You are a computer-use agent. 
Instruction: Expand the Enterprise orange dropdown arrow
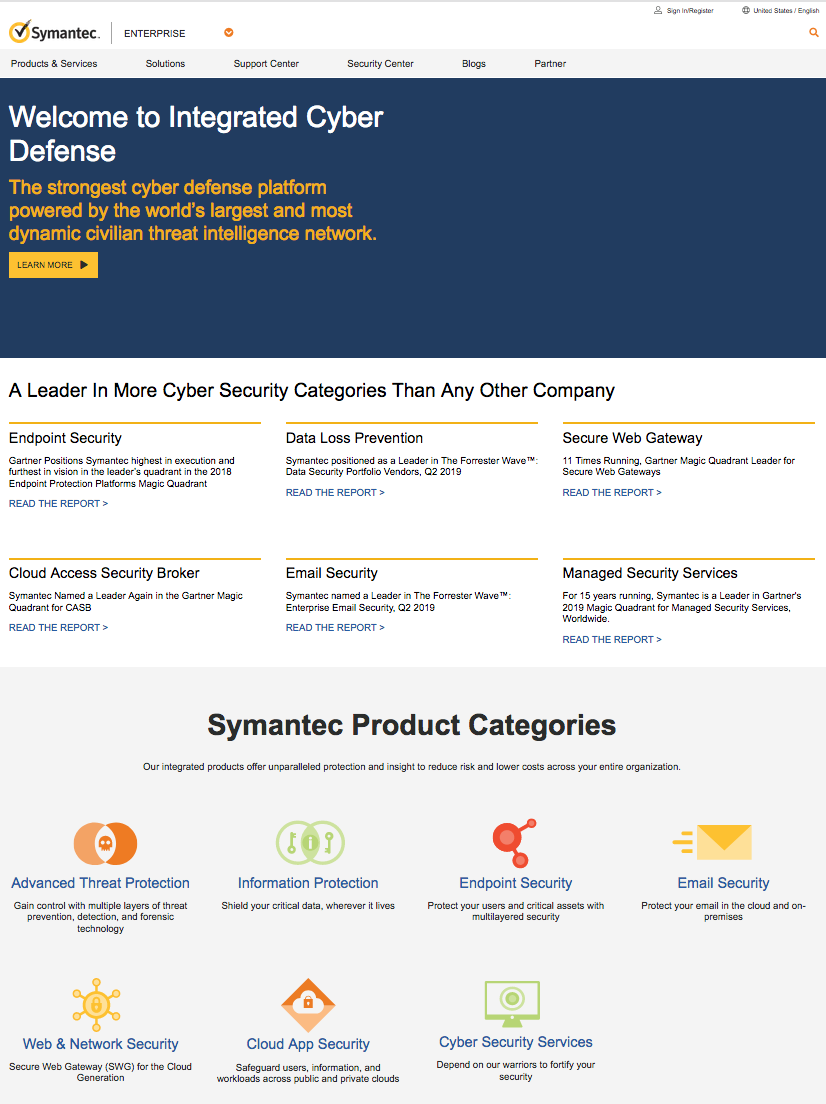pos(228,32)
